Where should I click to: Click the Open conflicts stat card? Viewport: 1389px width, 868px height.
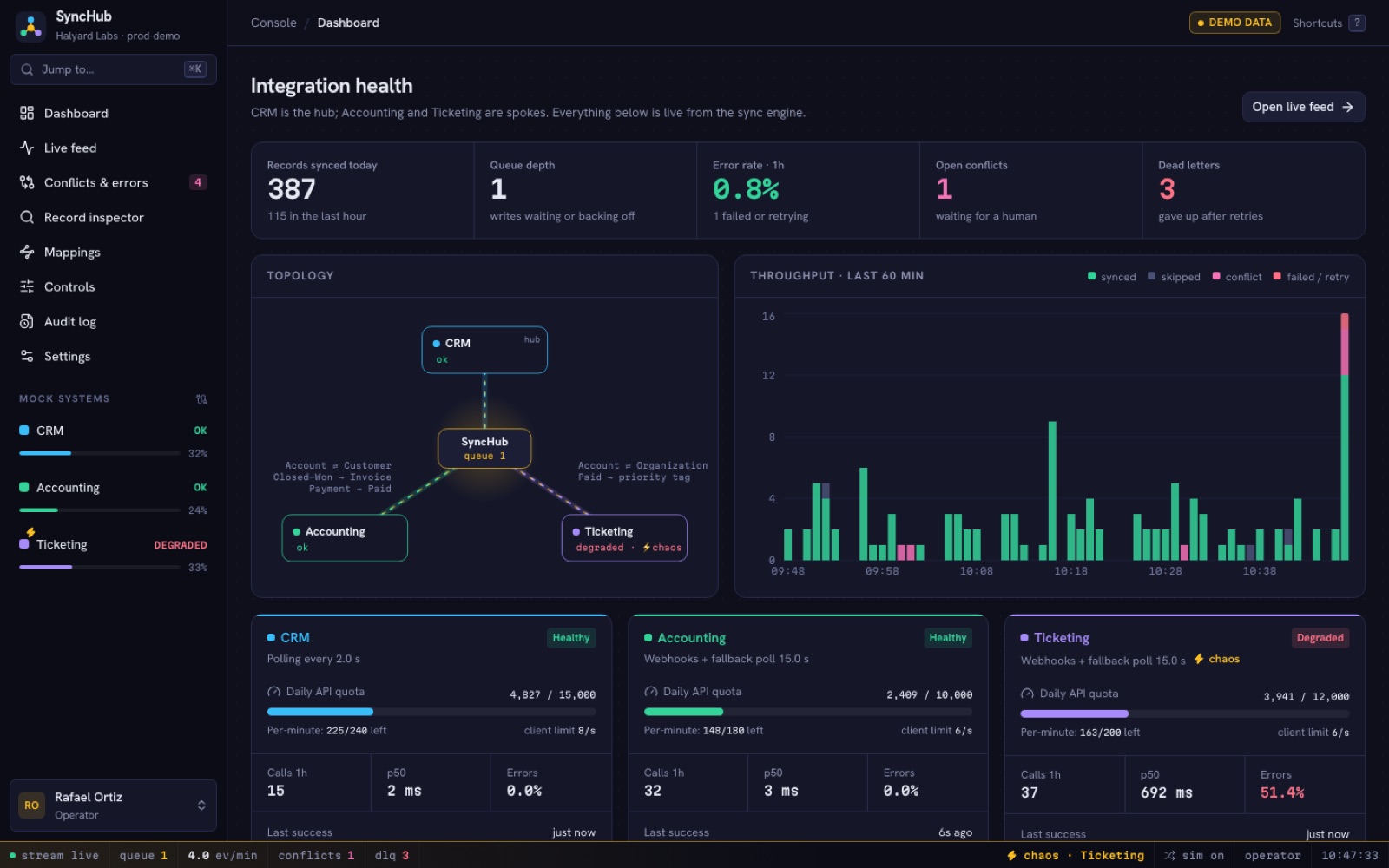(1030, 191)
